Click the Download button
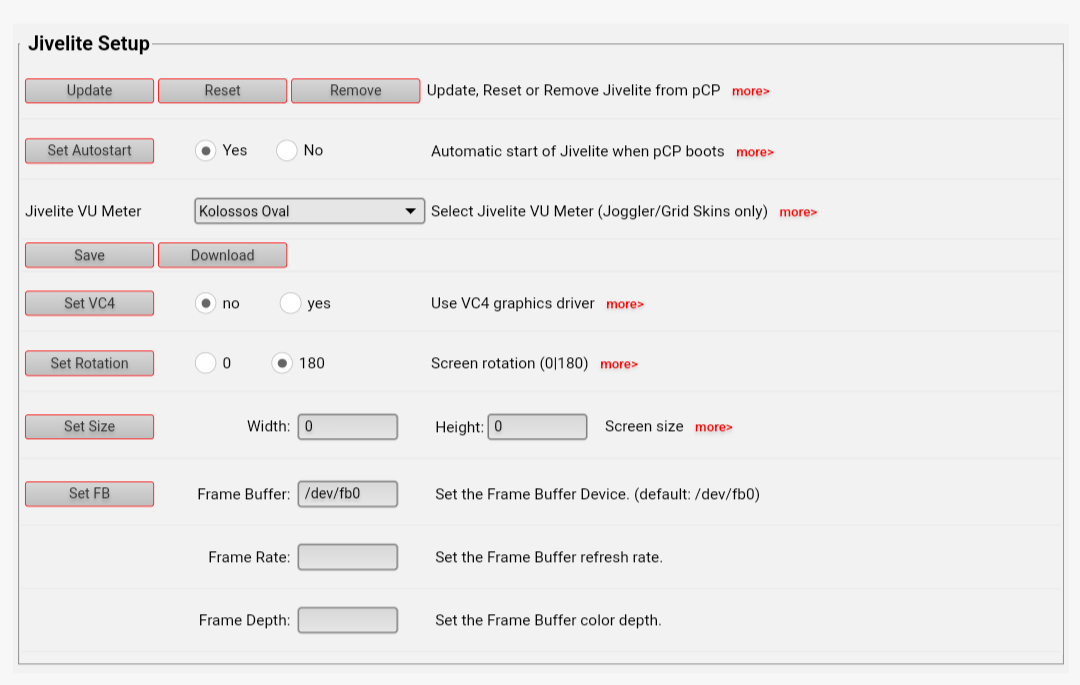This screenshot has height=685, width=1080. tap(222, 255)
